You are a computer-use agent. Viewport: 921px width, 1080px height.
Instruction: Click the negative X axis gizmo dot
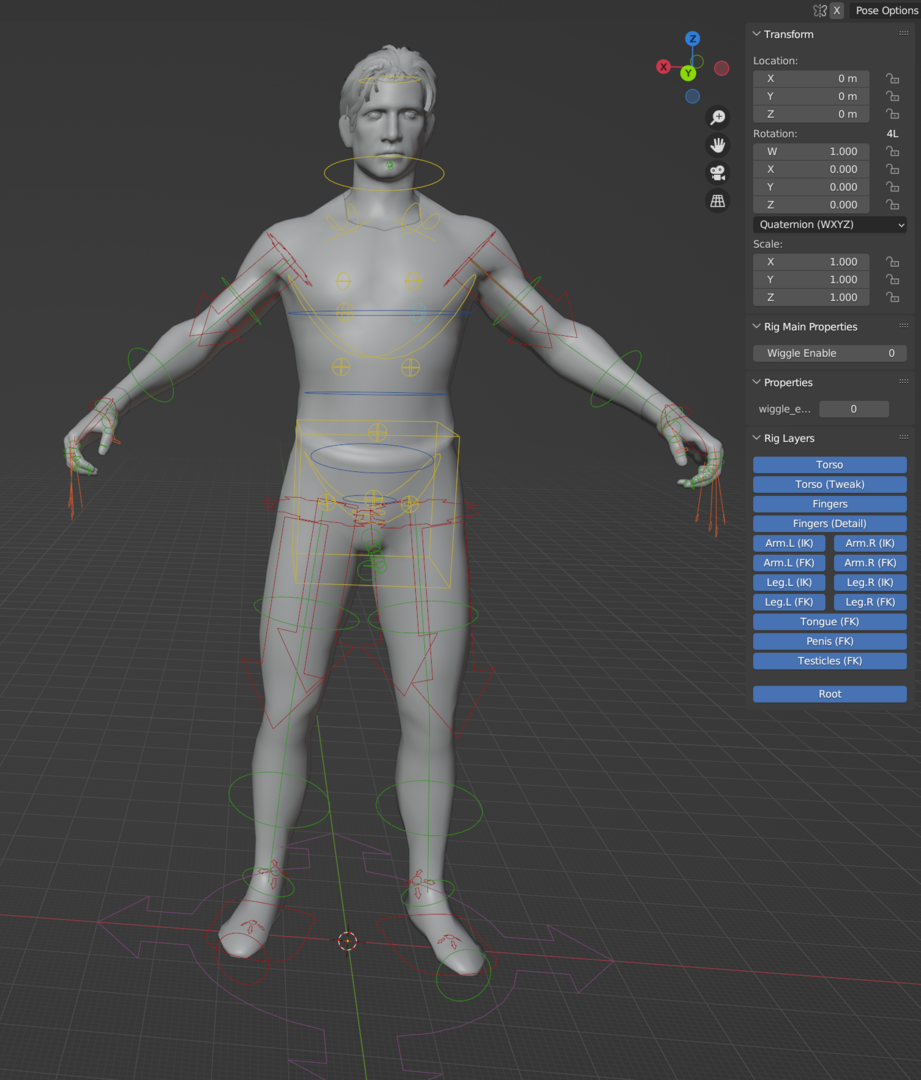[x=721, y=68]
